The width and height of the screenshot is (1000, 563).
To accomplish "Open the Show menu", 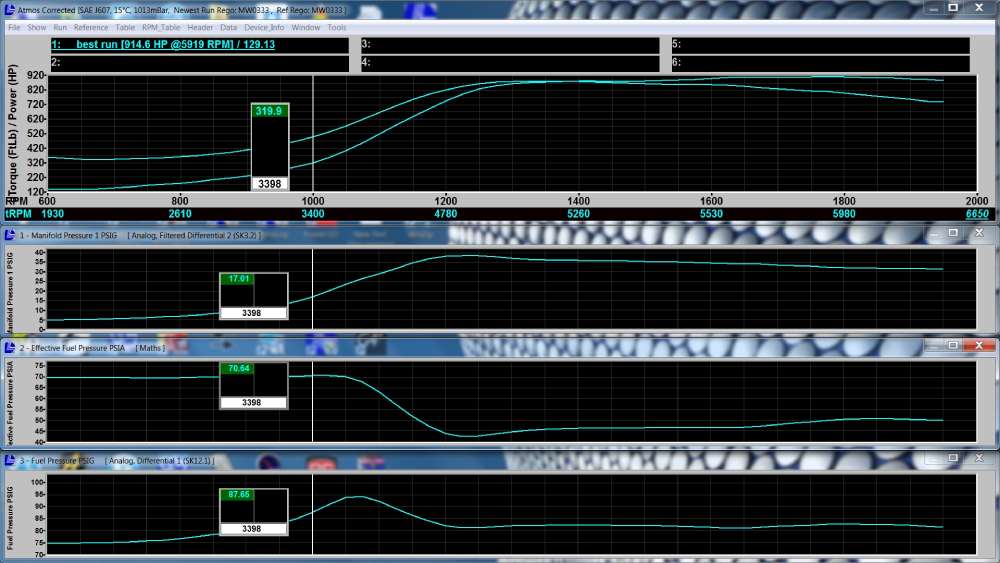I will point(36,27).
